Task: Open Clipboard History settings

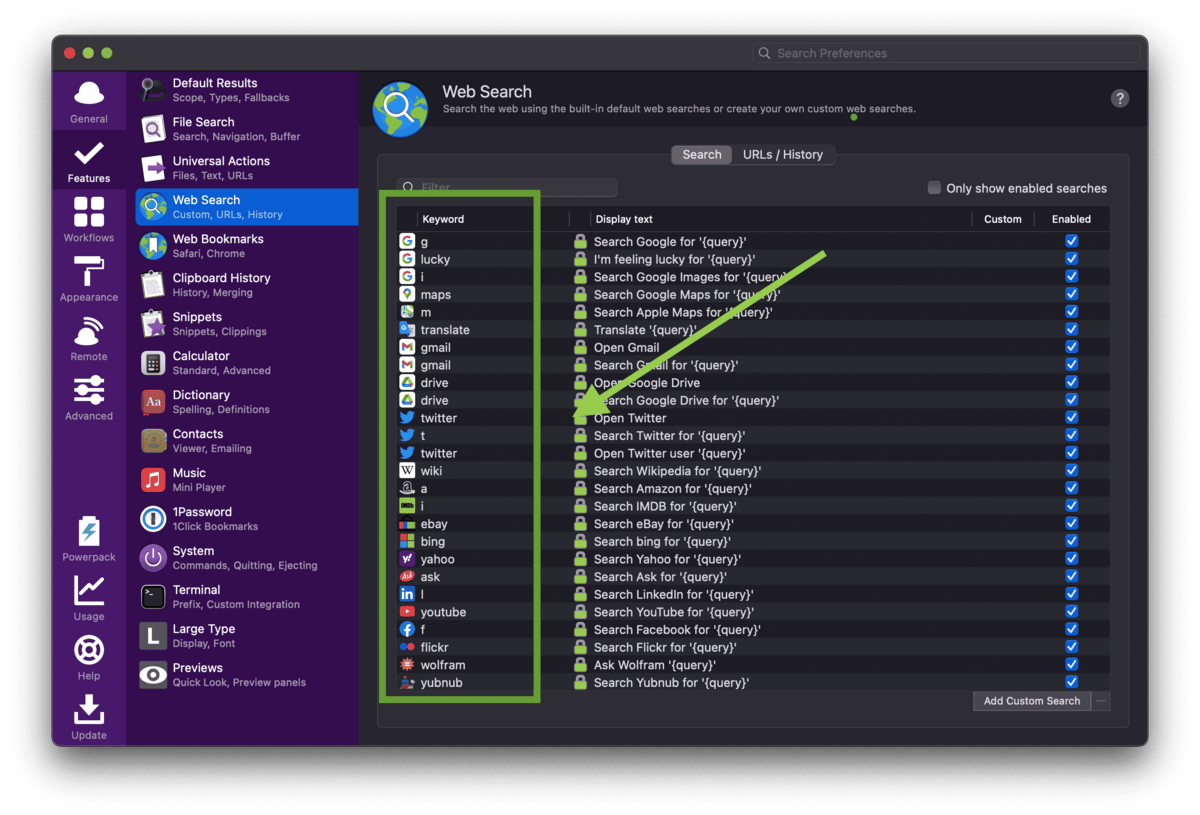Action: coord(247,285)
